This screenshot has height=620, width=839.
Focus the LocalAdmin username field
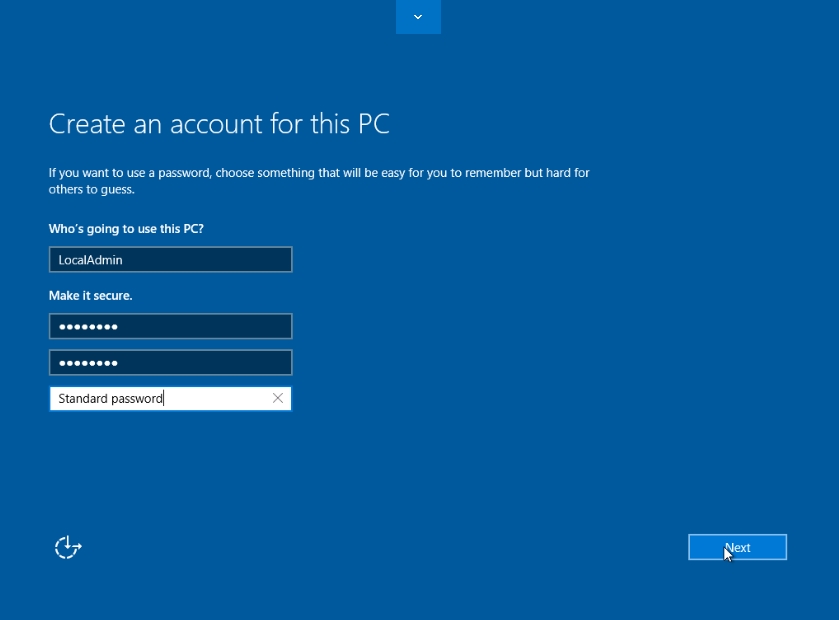tap(171, 259)
